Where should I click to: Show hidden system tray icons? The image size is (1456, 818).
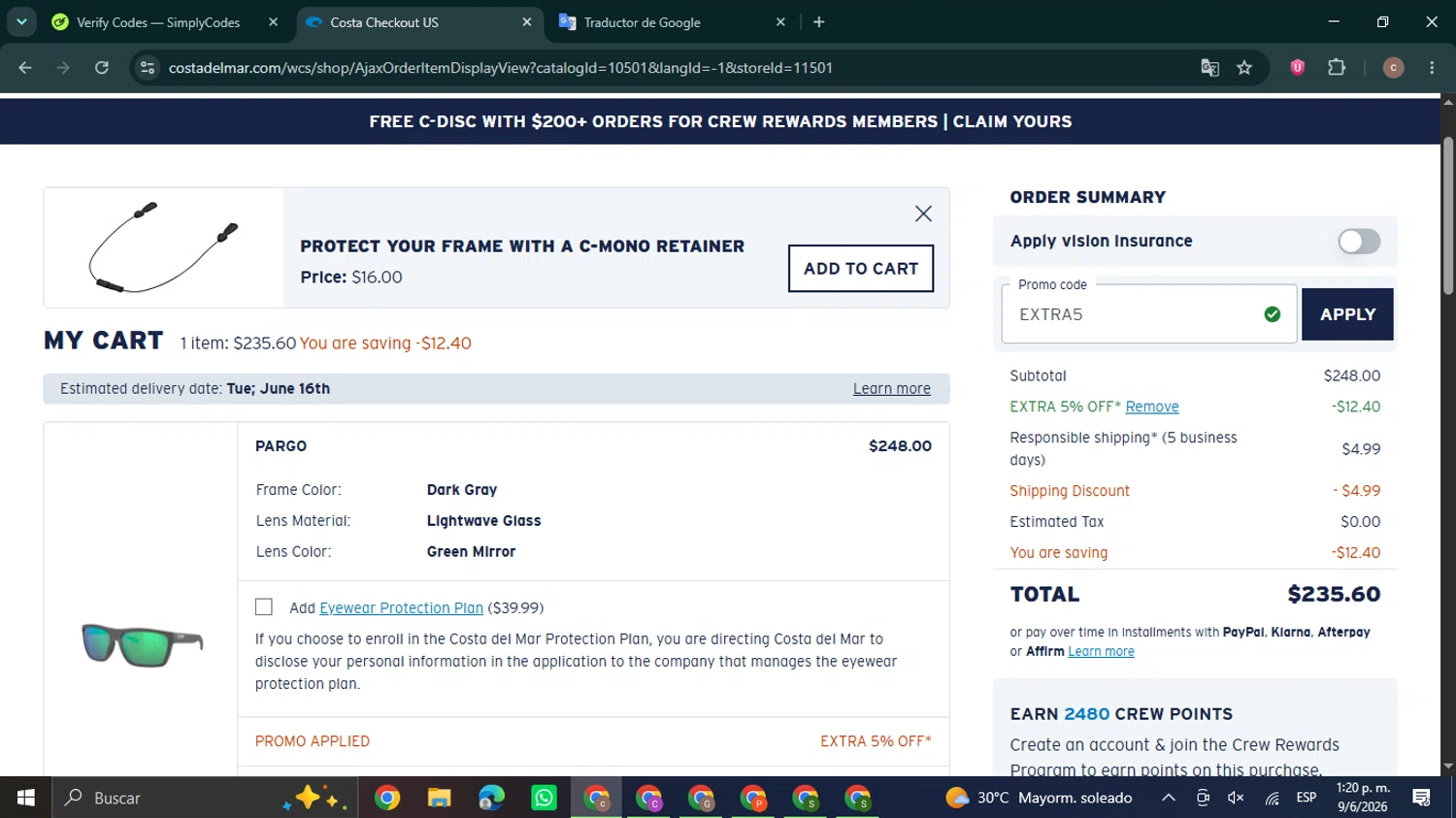1169,798
